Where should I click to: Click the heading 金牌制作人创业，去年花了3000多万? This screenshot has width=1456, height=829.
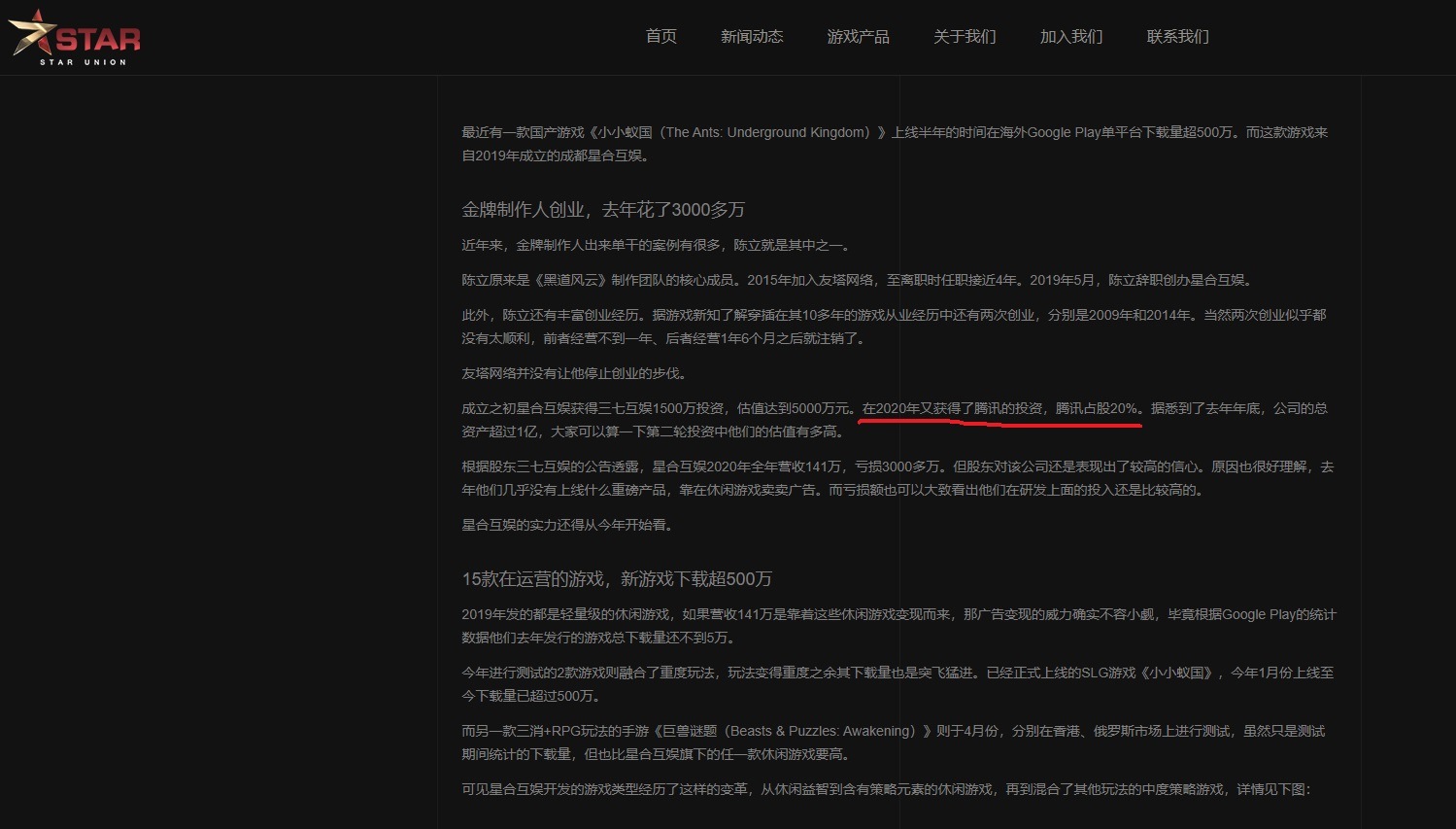click(603, 209)
